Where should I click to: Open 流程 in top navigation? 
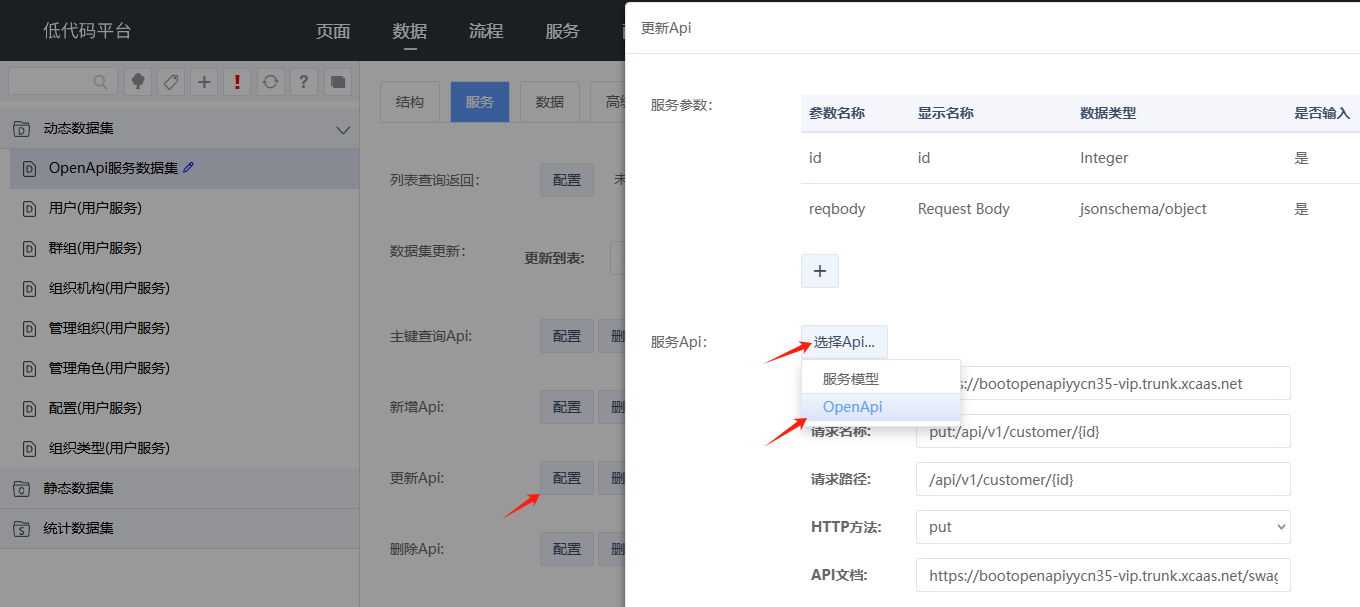(x=486, y=31)
